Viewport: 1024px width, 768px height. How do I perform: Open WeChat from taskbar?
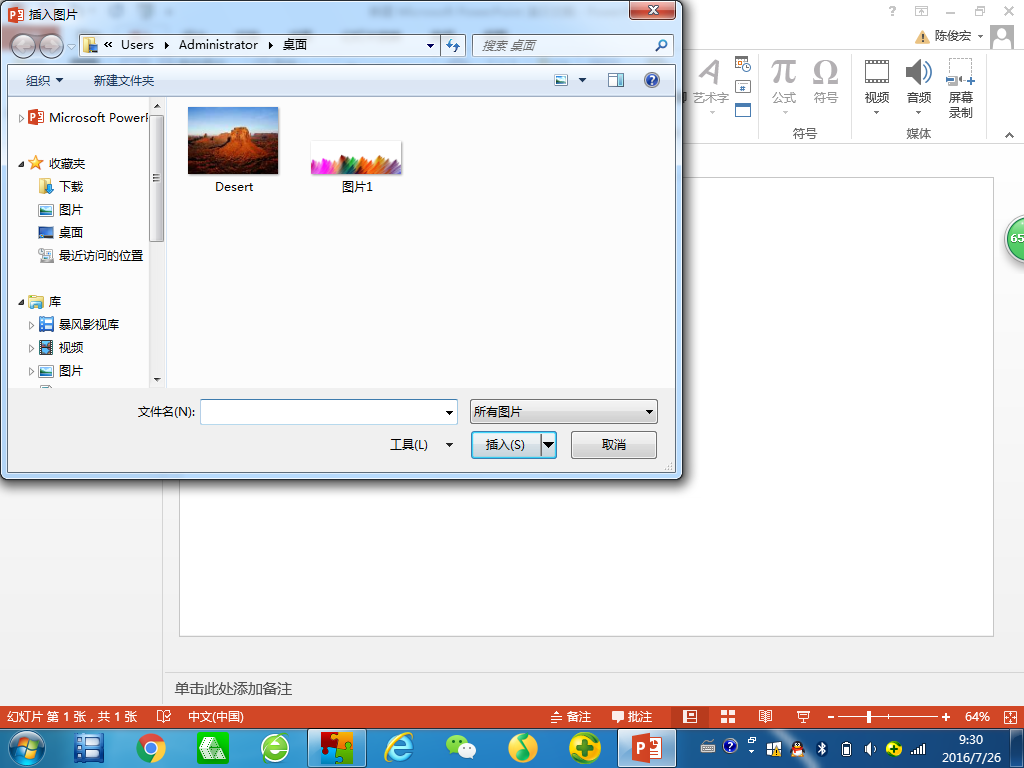point(461,748)
